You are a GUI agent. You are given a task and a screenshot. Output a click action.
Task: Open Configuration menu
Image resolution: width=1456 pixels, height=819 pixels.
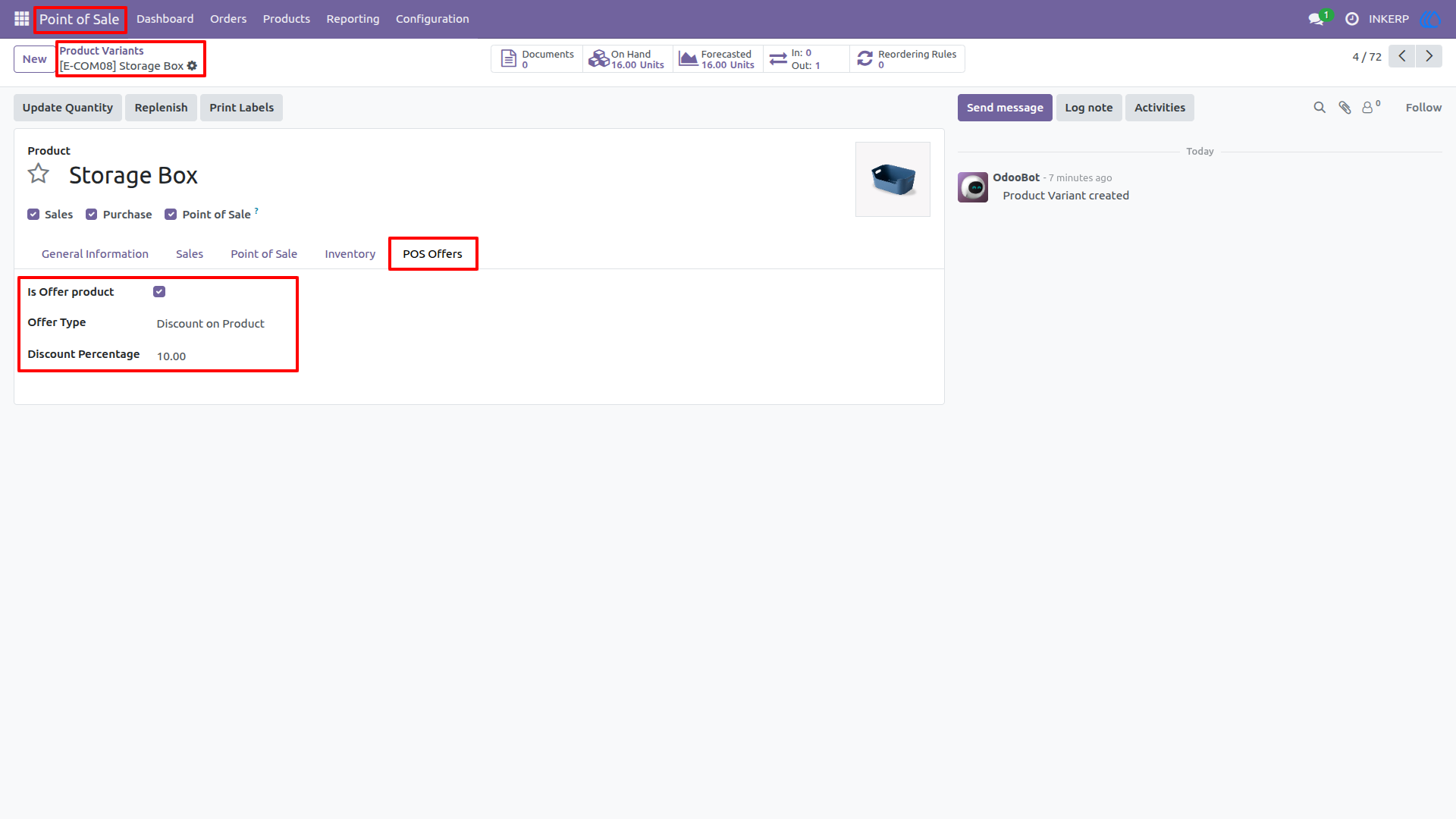[432, 19]
